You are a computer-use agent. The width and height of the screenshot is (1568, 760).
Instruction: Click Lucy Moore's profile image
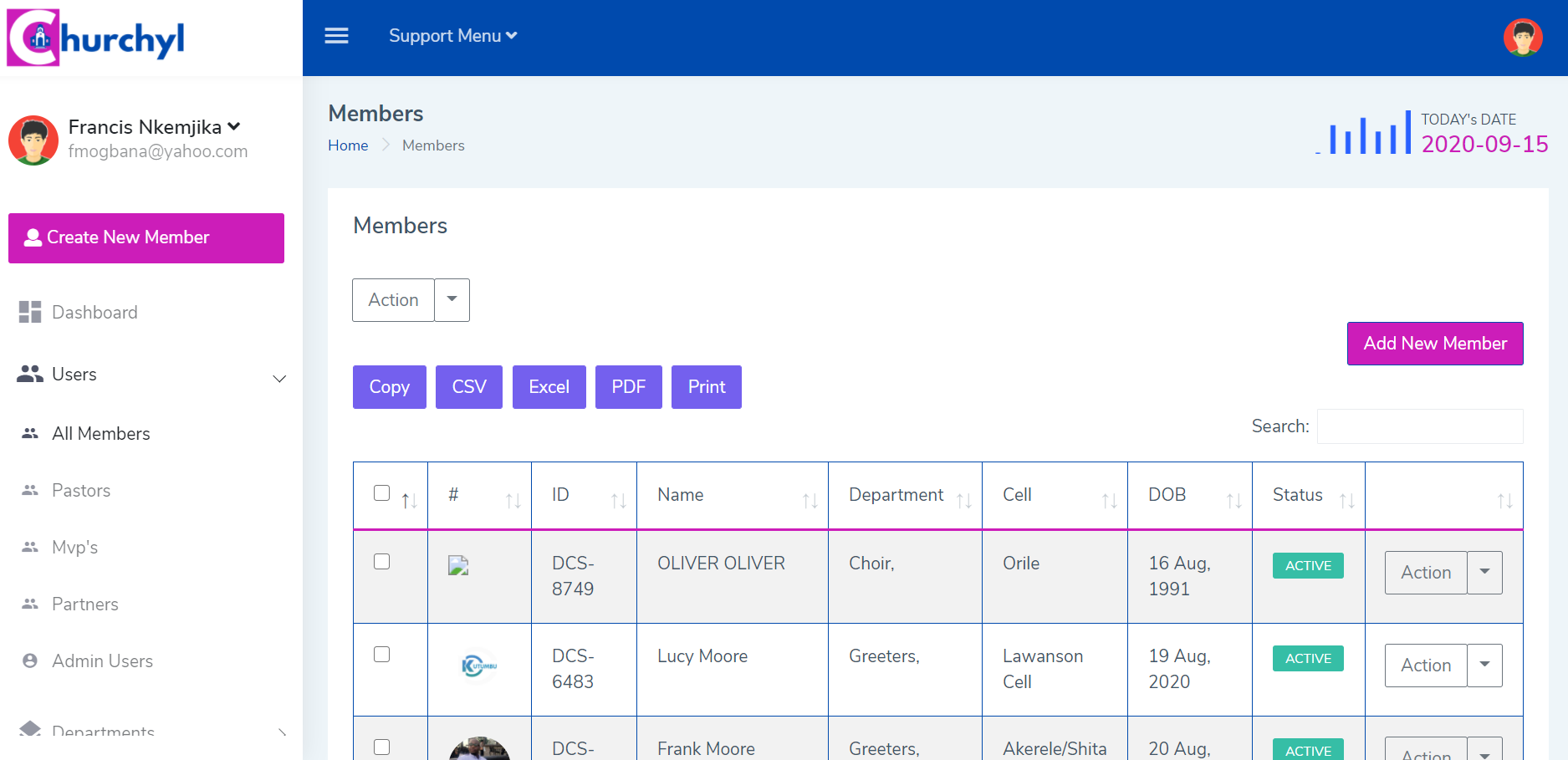(x=479, y=666)
